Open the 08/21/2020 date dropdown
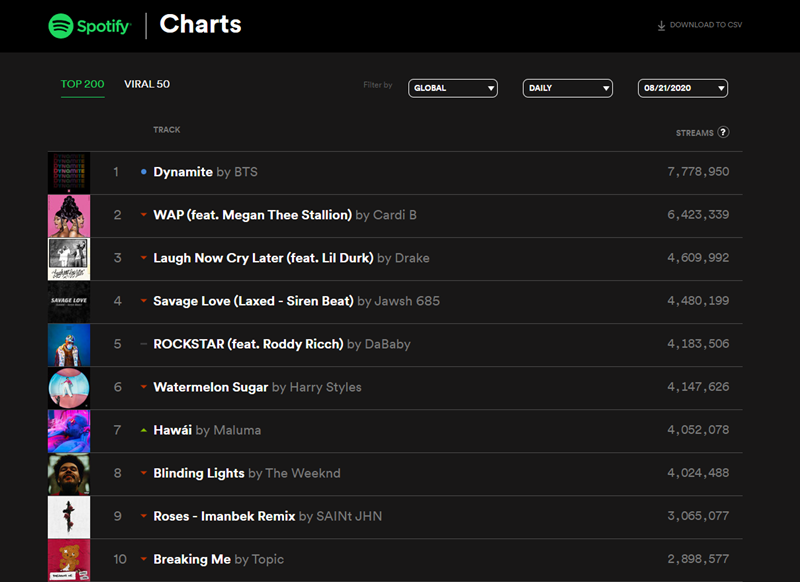 click(682, 88)
